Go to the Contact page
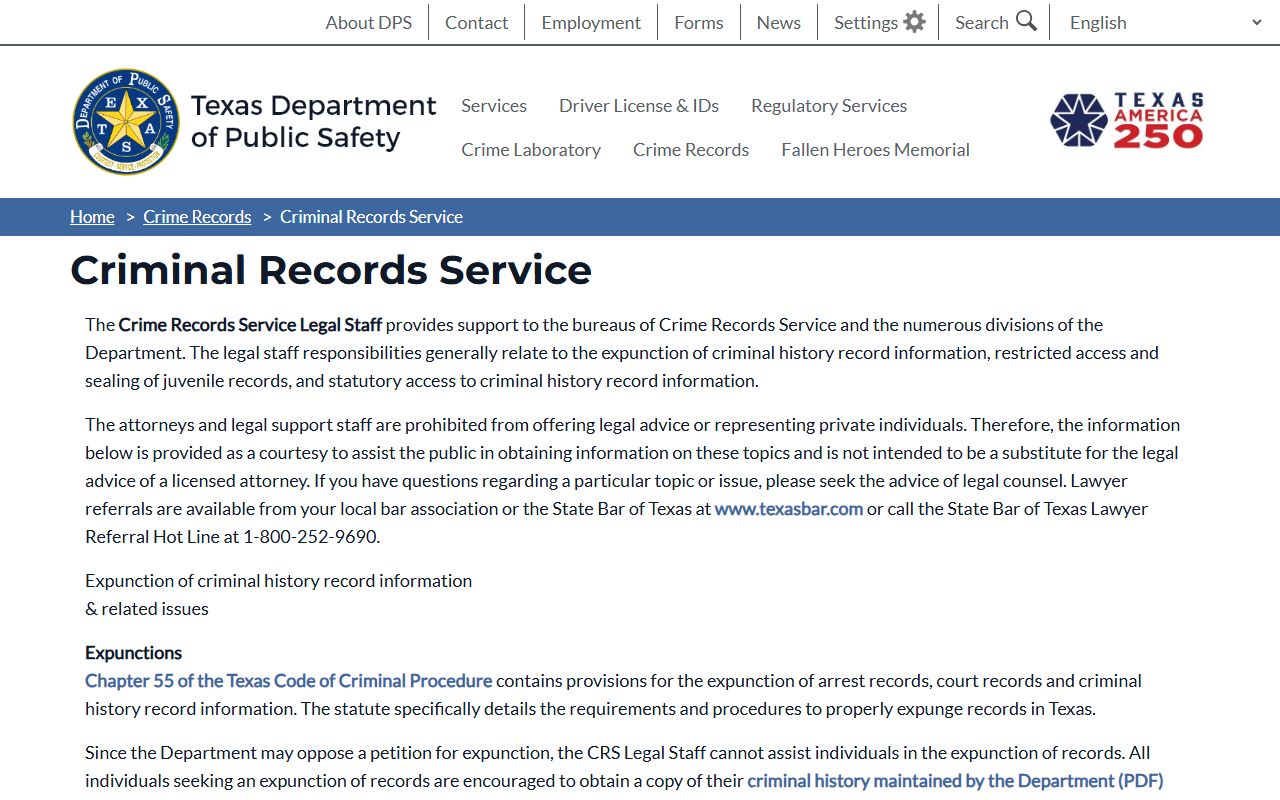 click(x=476, y=22)
